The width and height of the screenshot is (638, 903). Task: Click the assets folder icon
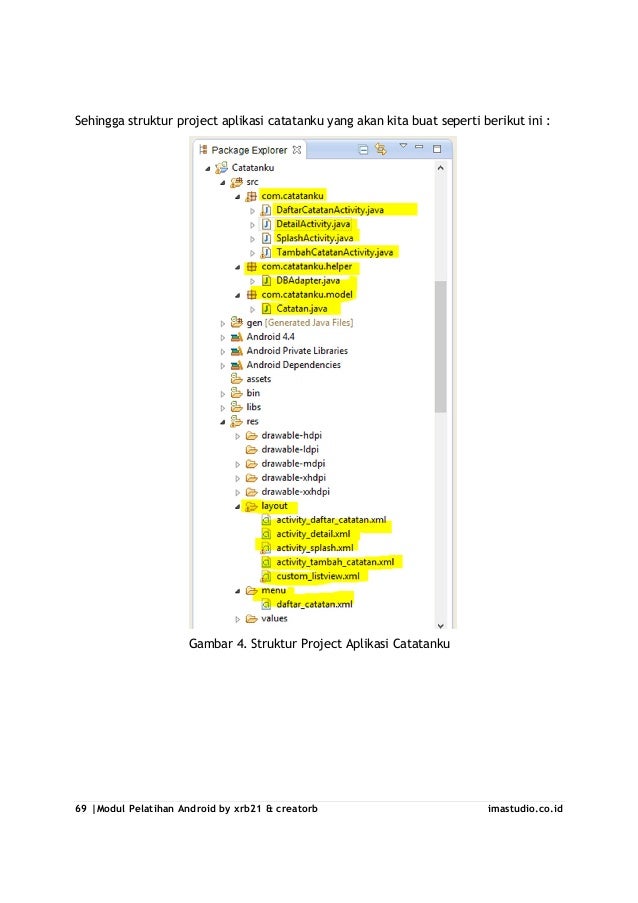236,378
